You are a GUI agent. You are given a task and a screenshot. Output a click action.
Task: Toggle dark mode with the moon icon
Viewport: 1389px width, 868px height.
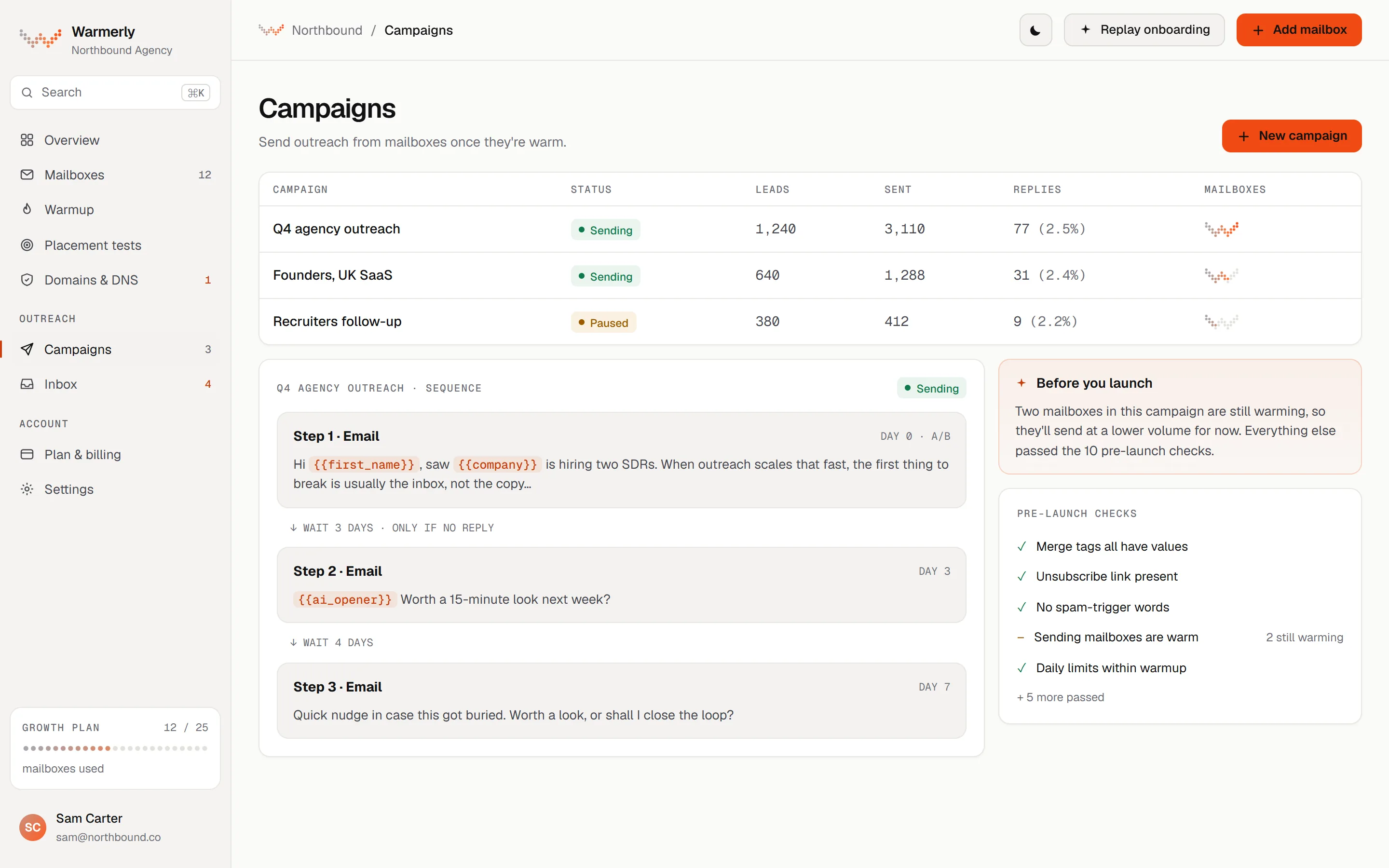point(1035,30)
